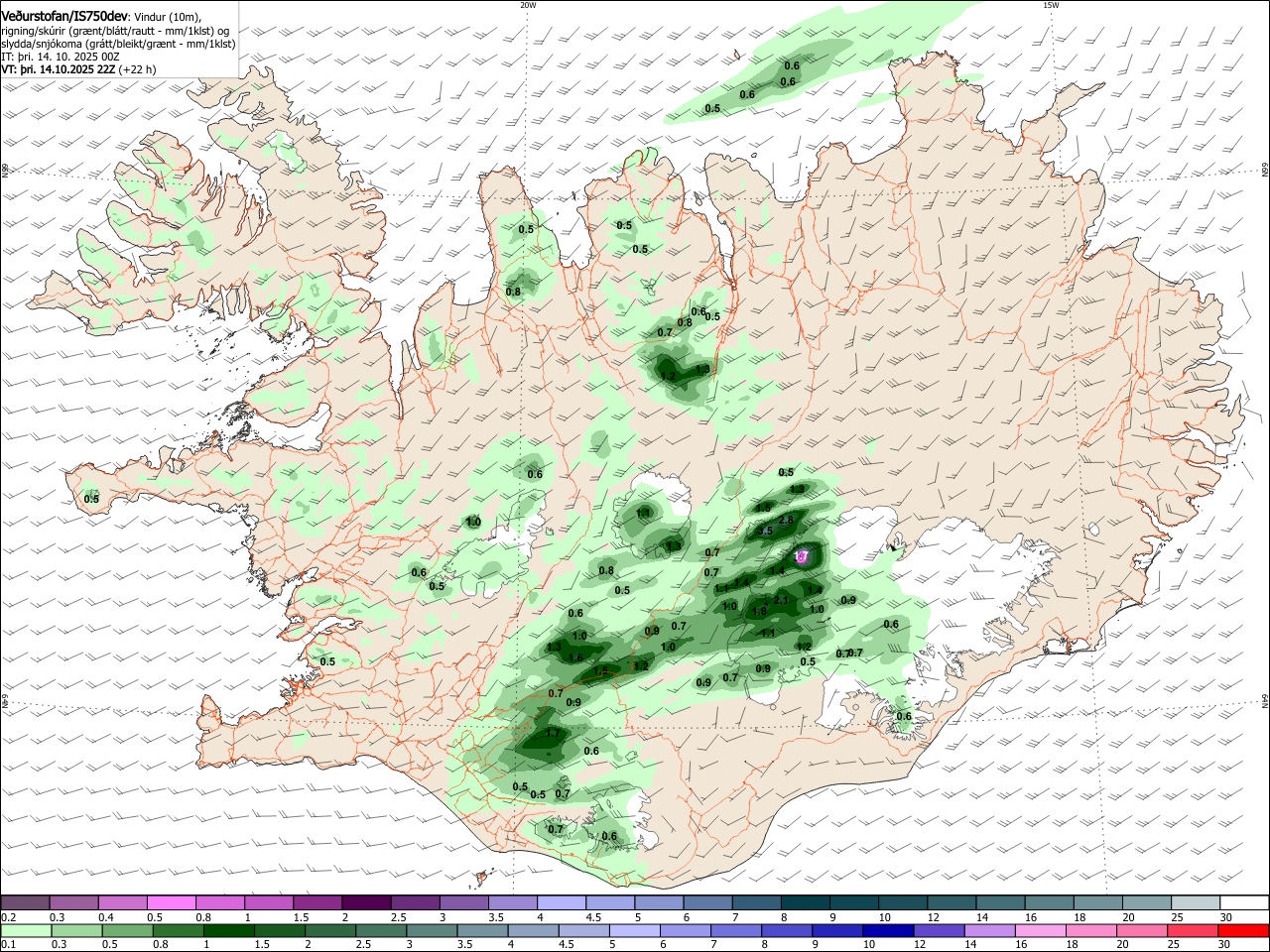Click the lightest green 0.1 legend swatch
Image resolution: width=1270 pixels, height=952 pixels.
click(x=26, y=931)
